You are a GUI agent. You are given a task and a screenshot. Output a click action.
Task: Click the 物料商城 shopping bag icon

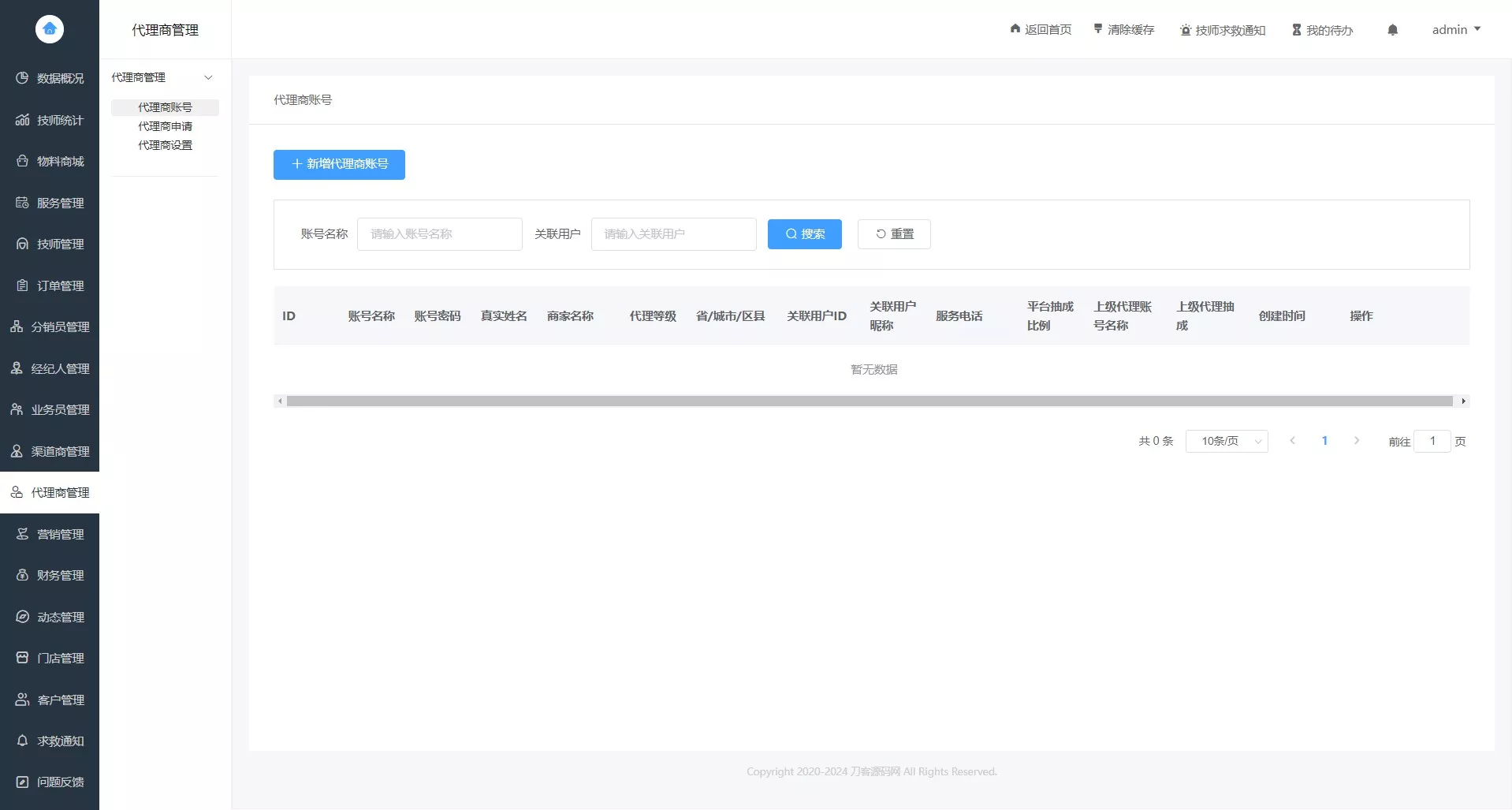pyautogui.click(x=22, y=161)
